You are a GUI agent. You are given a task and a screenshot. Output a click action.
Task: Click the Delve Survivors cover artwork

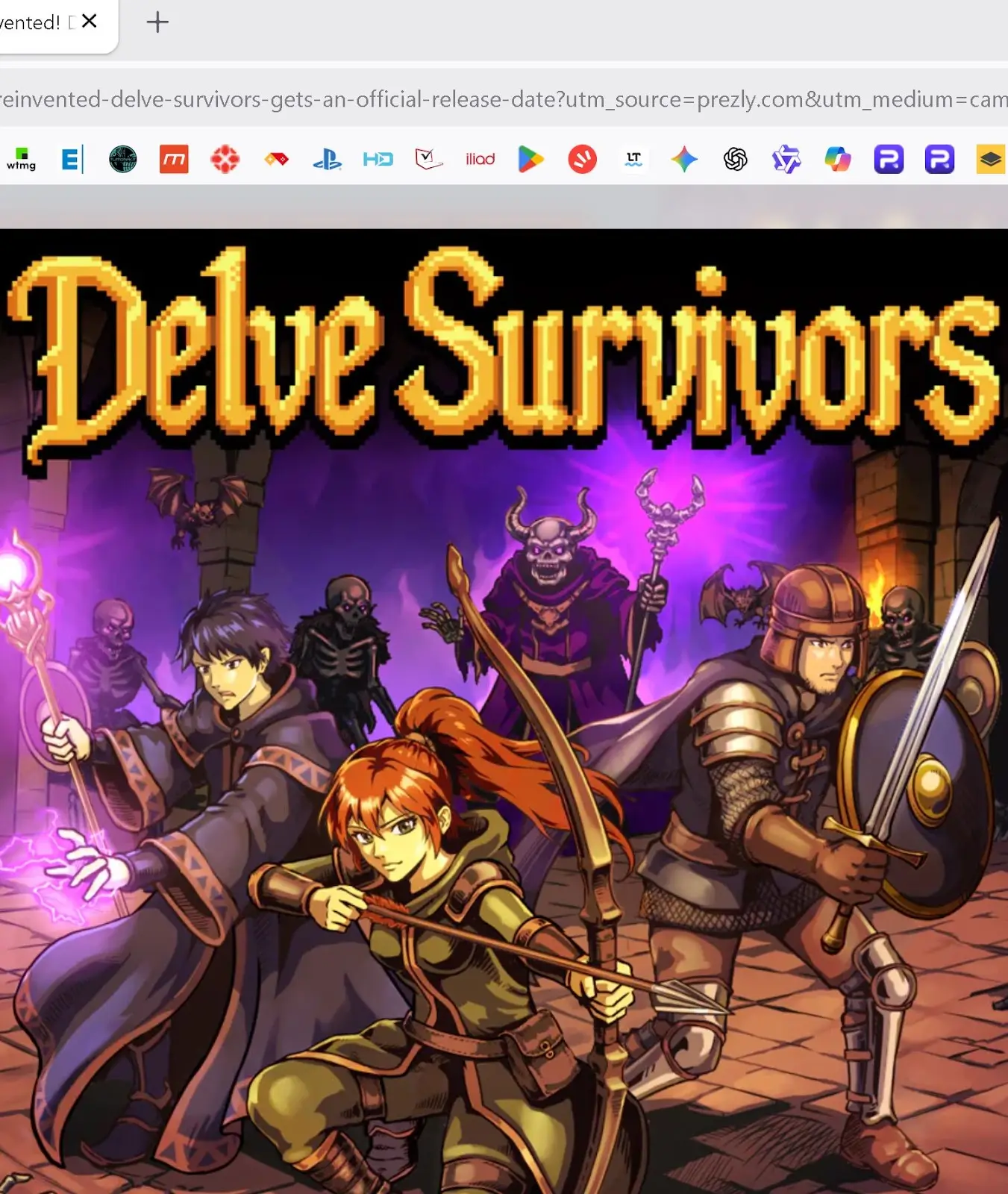click(504, 711)
